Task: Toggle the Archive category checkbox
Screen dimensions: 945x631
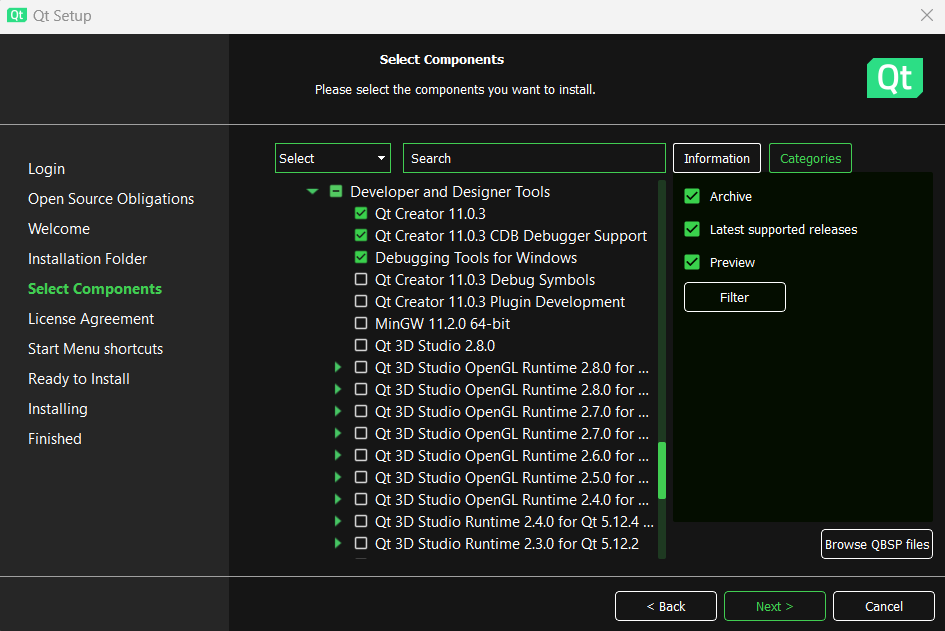Action: click(692, 197)
